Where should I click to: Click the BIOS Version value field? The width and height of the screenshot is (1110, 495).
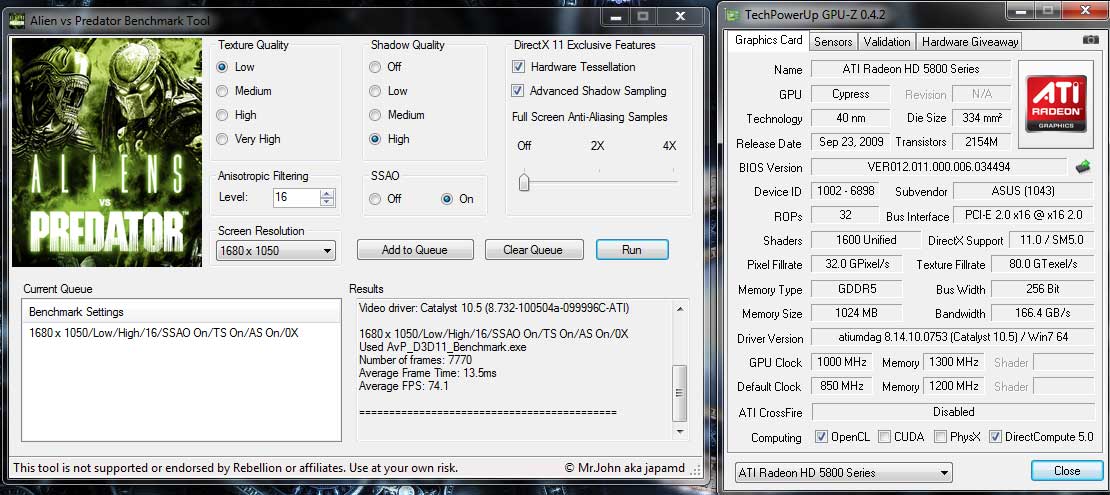939,167
